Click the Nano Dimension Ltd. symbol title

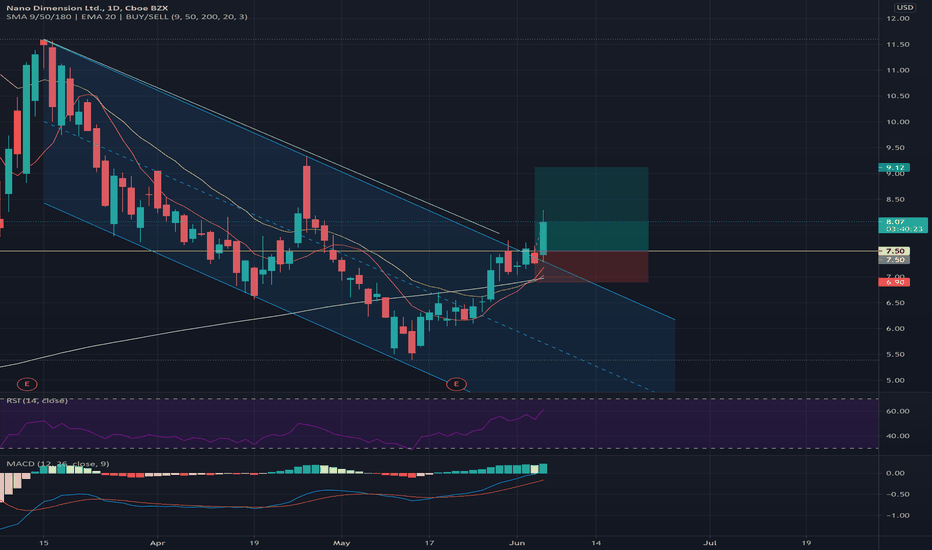pos(87,8)
